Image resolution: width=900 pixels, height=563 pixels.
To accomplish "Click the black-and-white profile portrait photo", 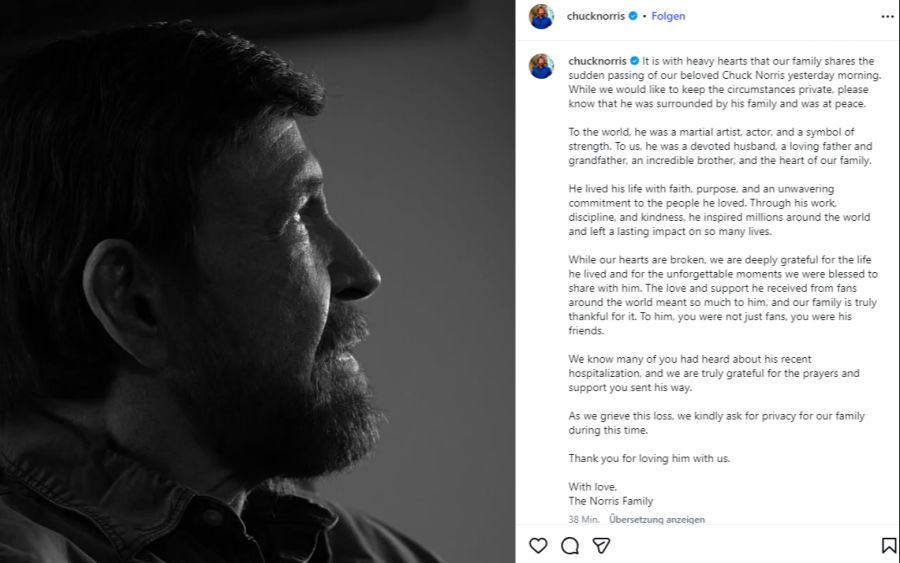I will click(257, 281).
